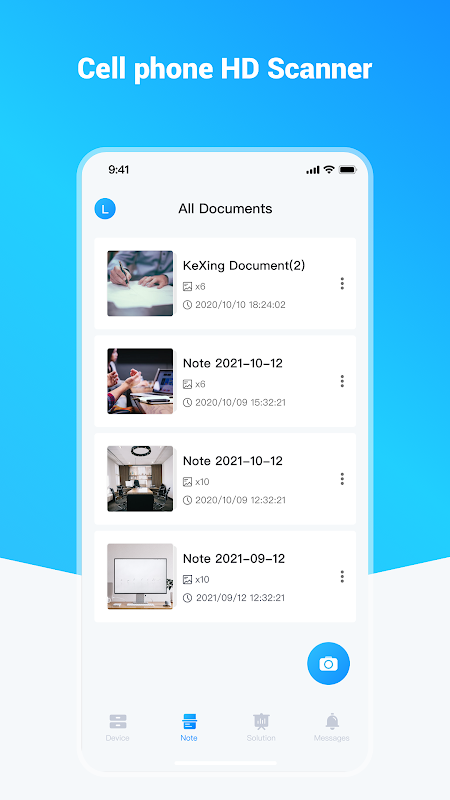Click image count icon for Note 2021-09-12
450x800 pixels.
tap(187, 580)
